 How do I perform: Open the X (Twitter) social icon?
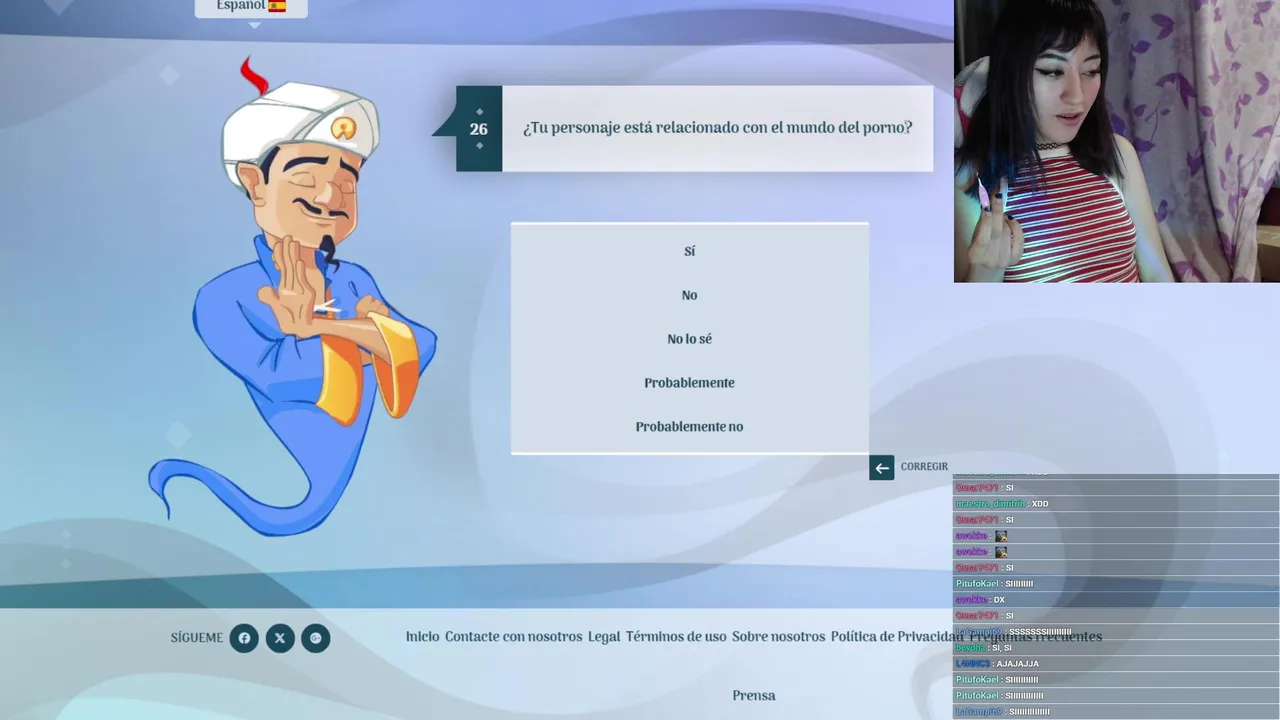[280, 638]
